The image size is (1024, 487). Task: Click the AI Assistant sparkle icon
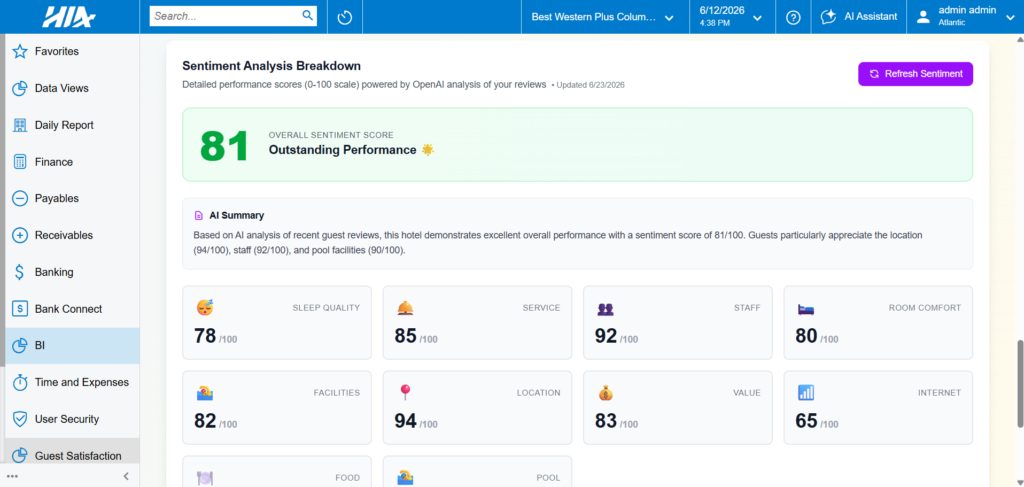click(829, 17)
